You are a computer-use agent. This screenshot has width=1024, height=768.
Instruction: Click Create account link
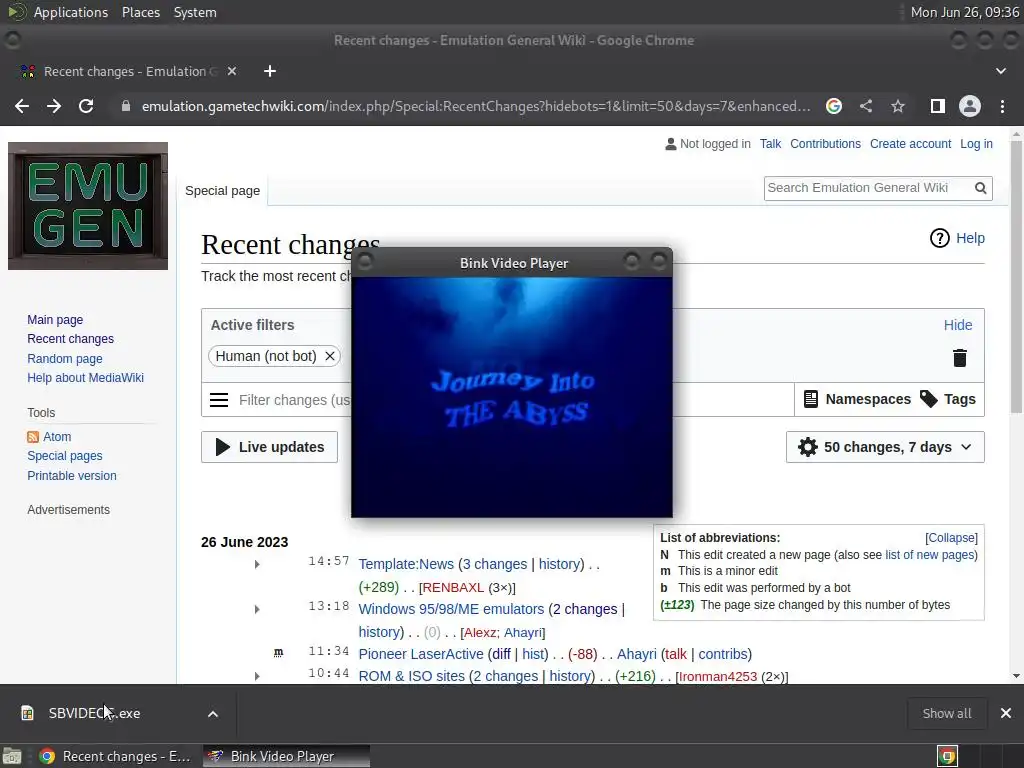(910, 144)
